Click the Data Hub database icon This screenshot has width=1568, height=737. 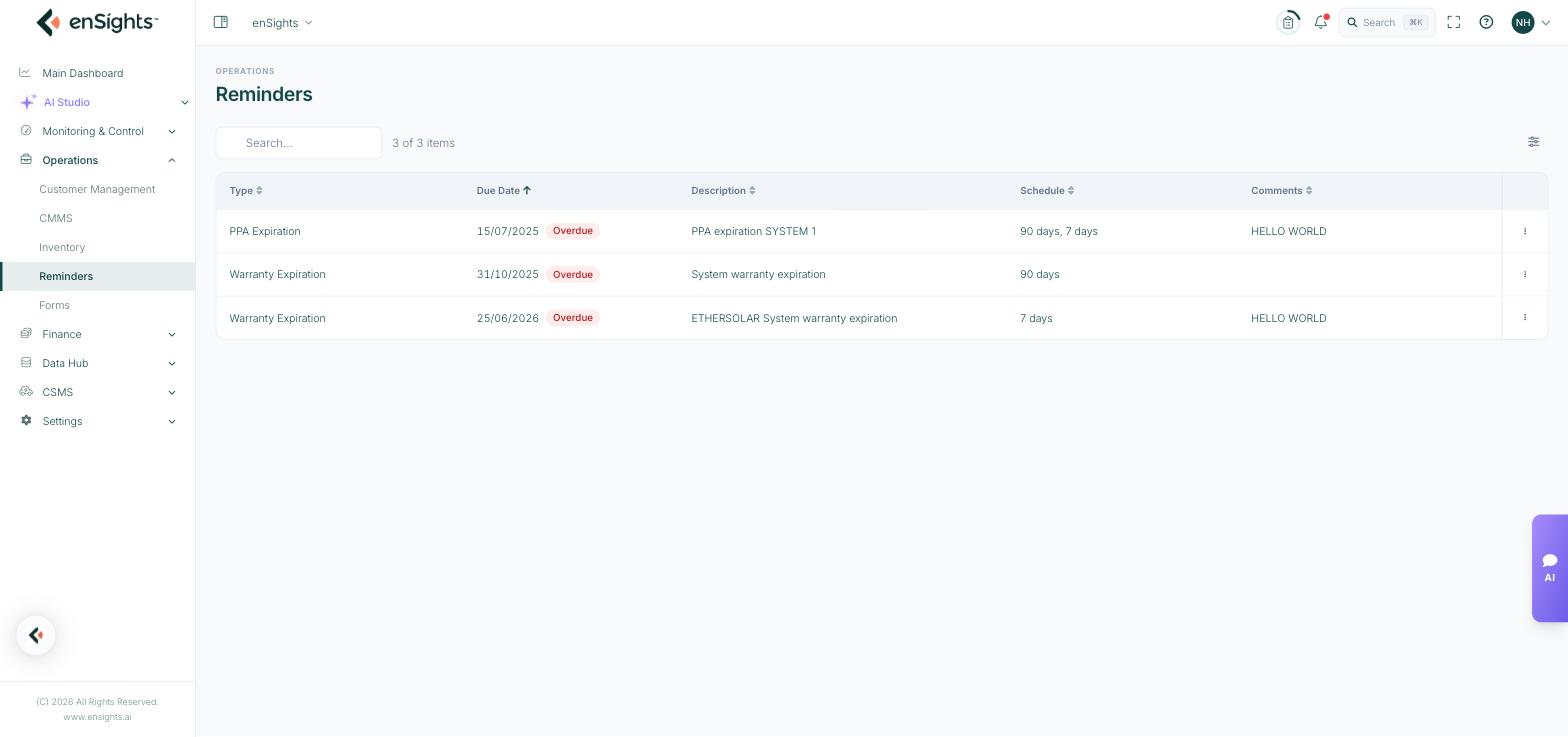click(x=26, y=362)
